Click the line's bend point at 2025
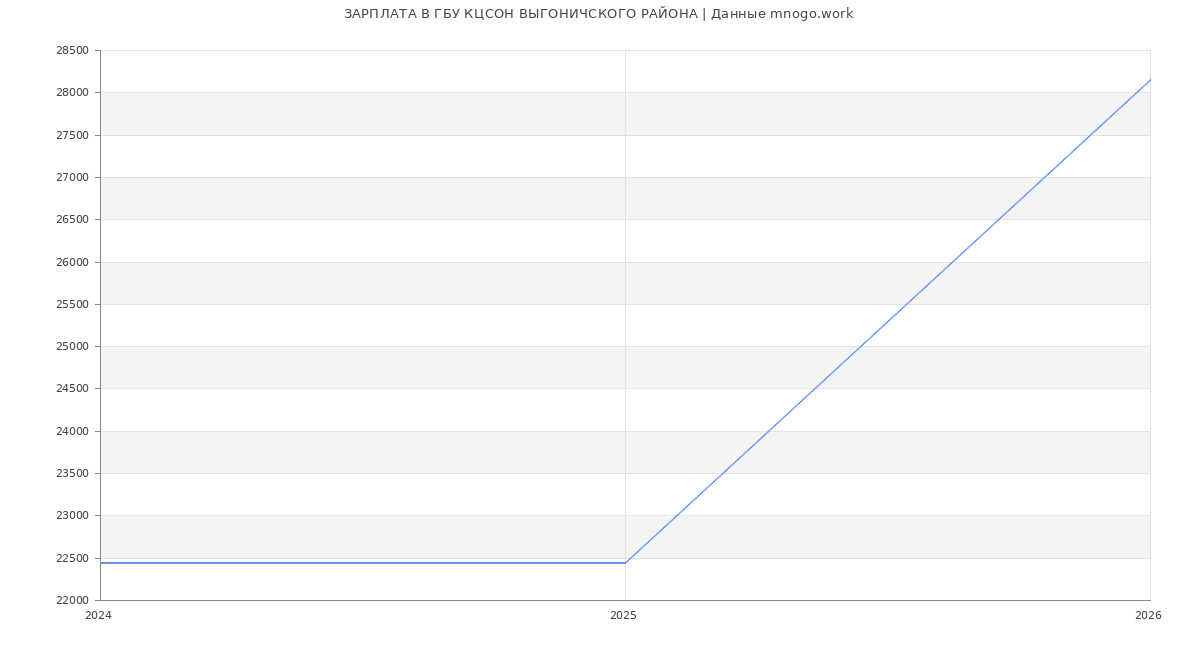 pos(625,563)
